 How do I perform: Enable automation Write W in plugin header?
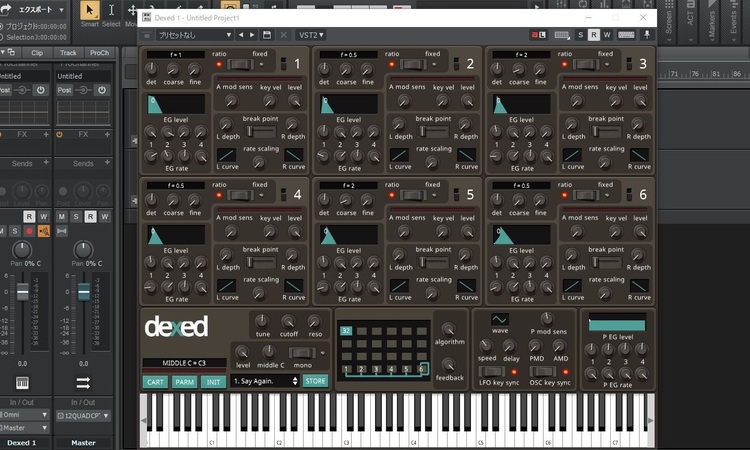click(x=607, y=35)
